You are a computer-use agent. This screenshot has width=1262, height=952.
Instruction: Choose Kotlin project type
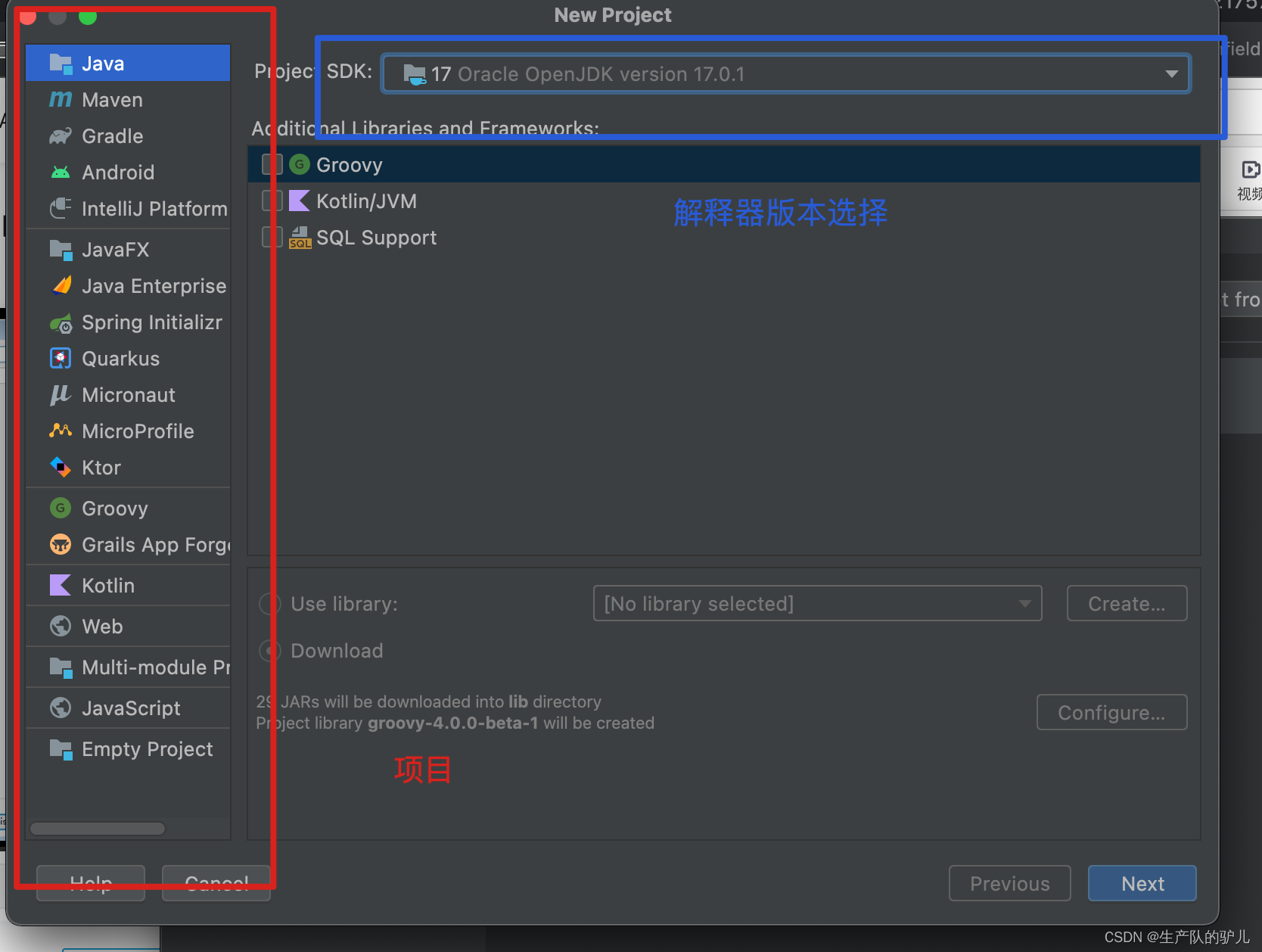(x=128, y=585)
